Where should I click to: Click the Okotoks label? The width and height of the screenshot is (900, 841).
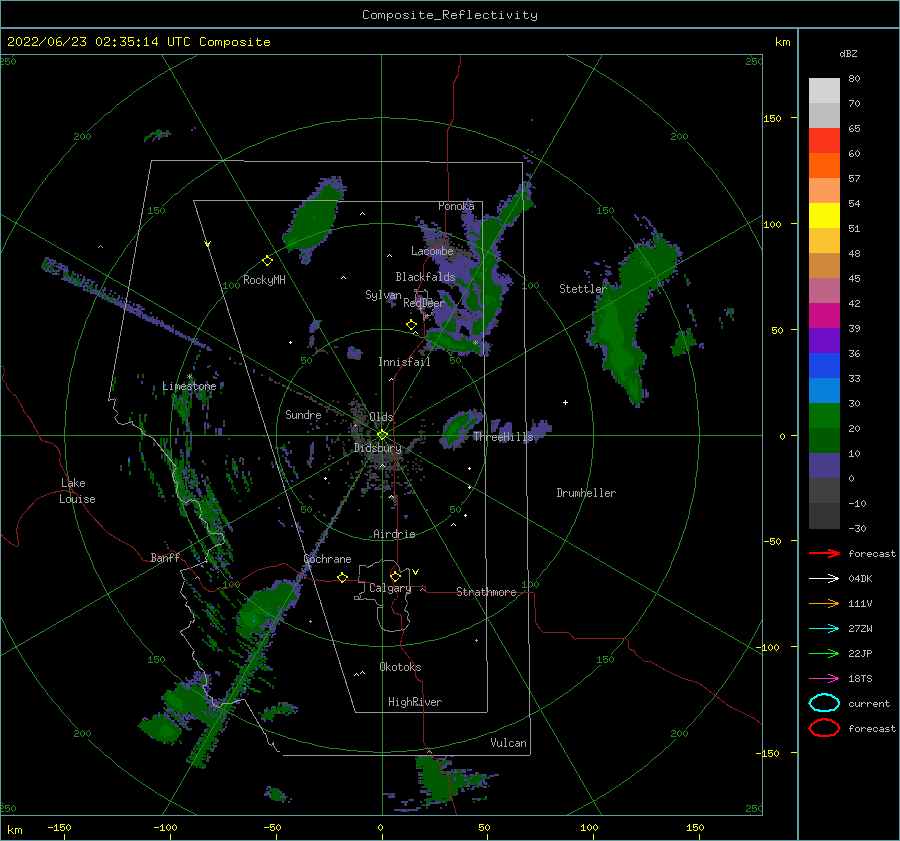(x=400, y=666)
